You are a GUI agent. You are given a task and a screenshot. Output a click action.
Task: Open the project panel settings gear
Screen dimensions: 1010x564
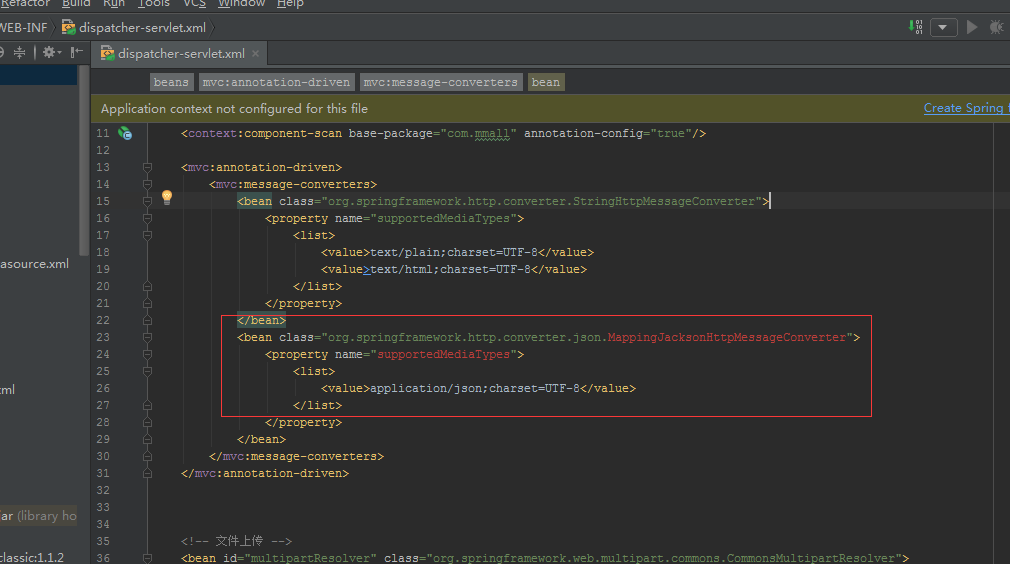click(52, 52)
